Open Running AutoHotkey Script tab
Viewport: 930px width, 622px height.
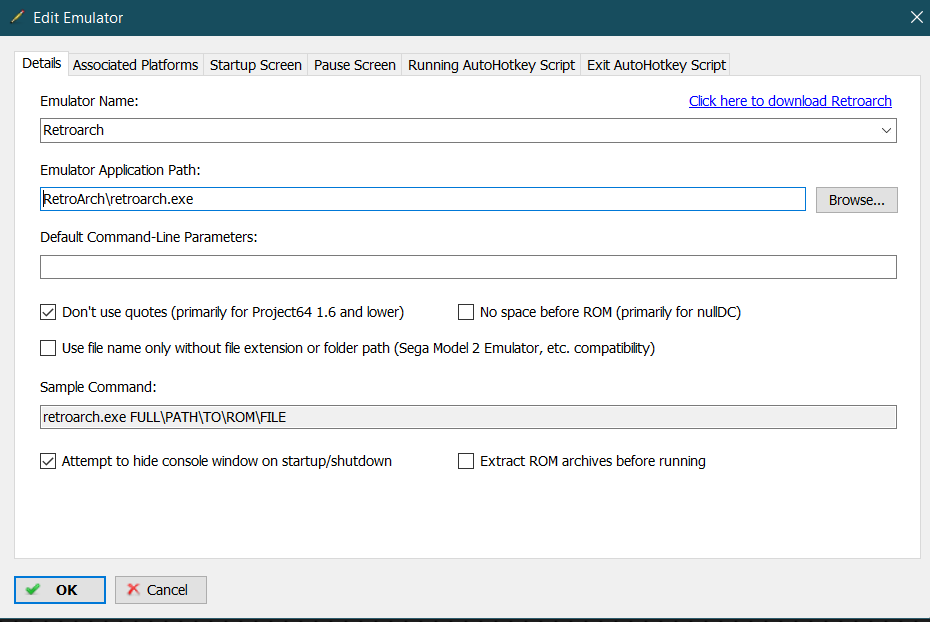coord(491,65)
